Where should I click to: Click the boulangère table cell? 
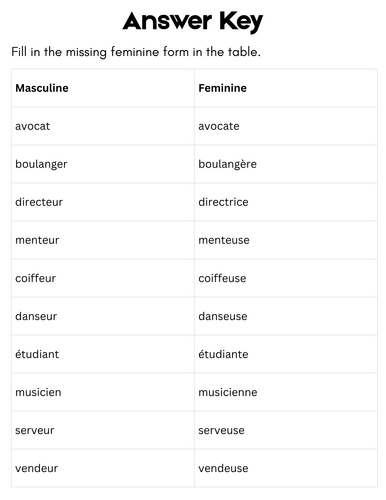286,164
